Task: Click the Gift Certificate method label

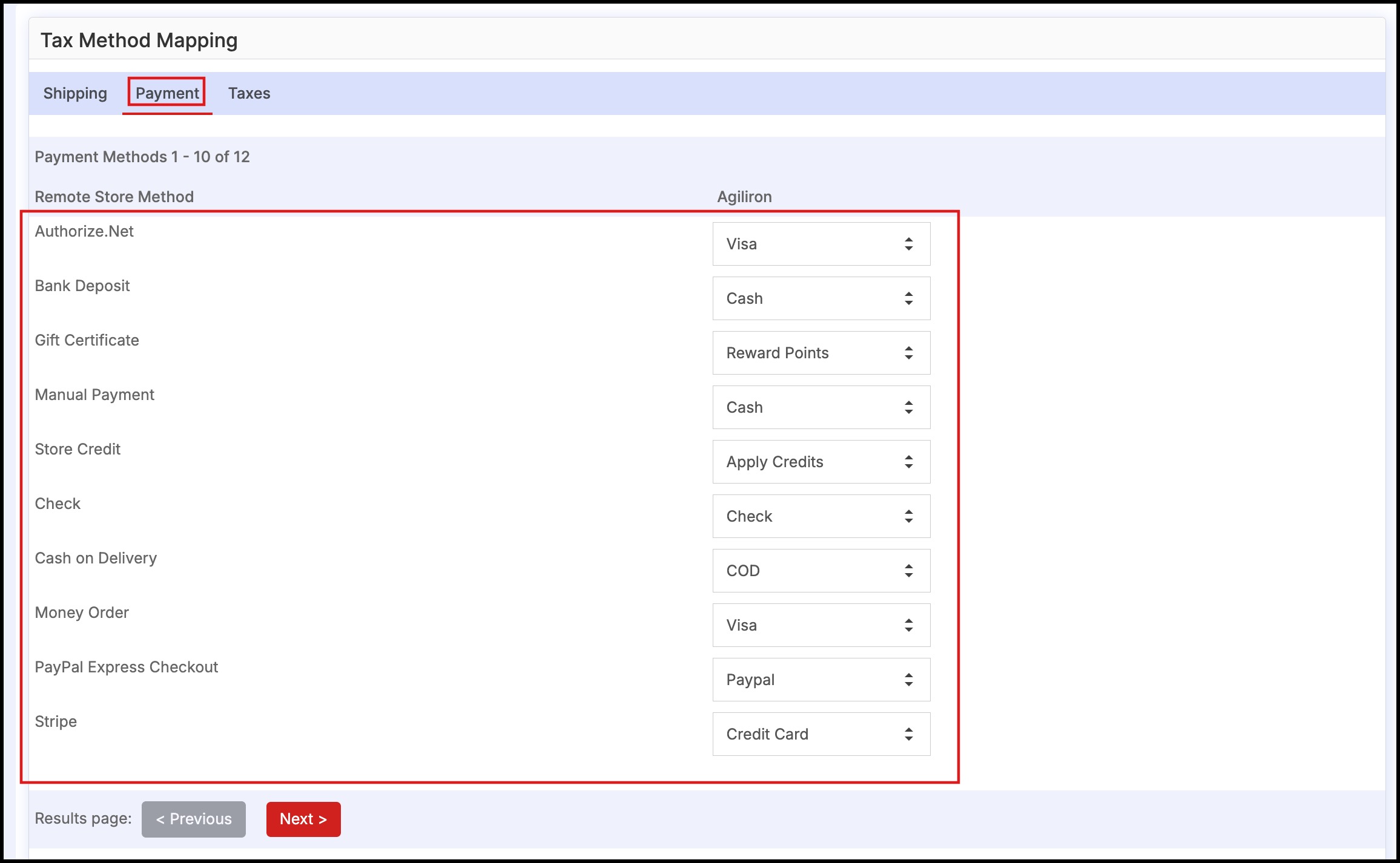Action: pyautogui.click(x=87, y=340)
